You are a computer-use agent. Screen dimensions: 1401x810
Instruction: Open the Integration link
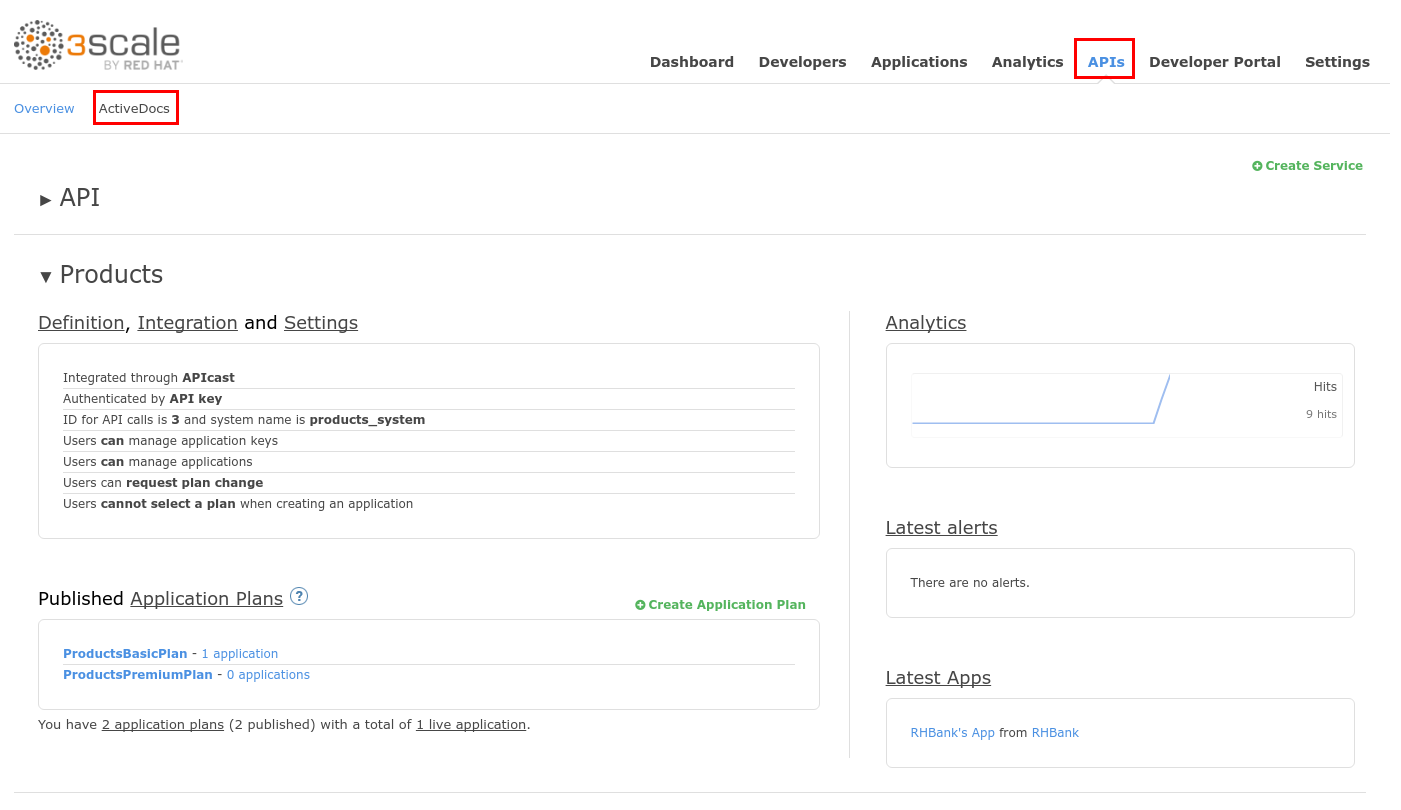pos(187,323)
